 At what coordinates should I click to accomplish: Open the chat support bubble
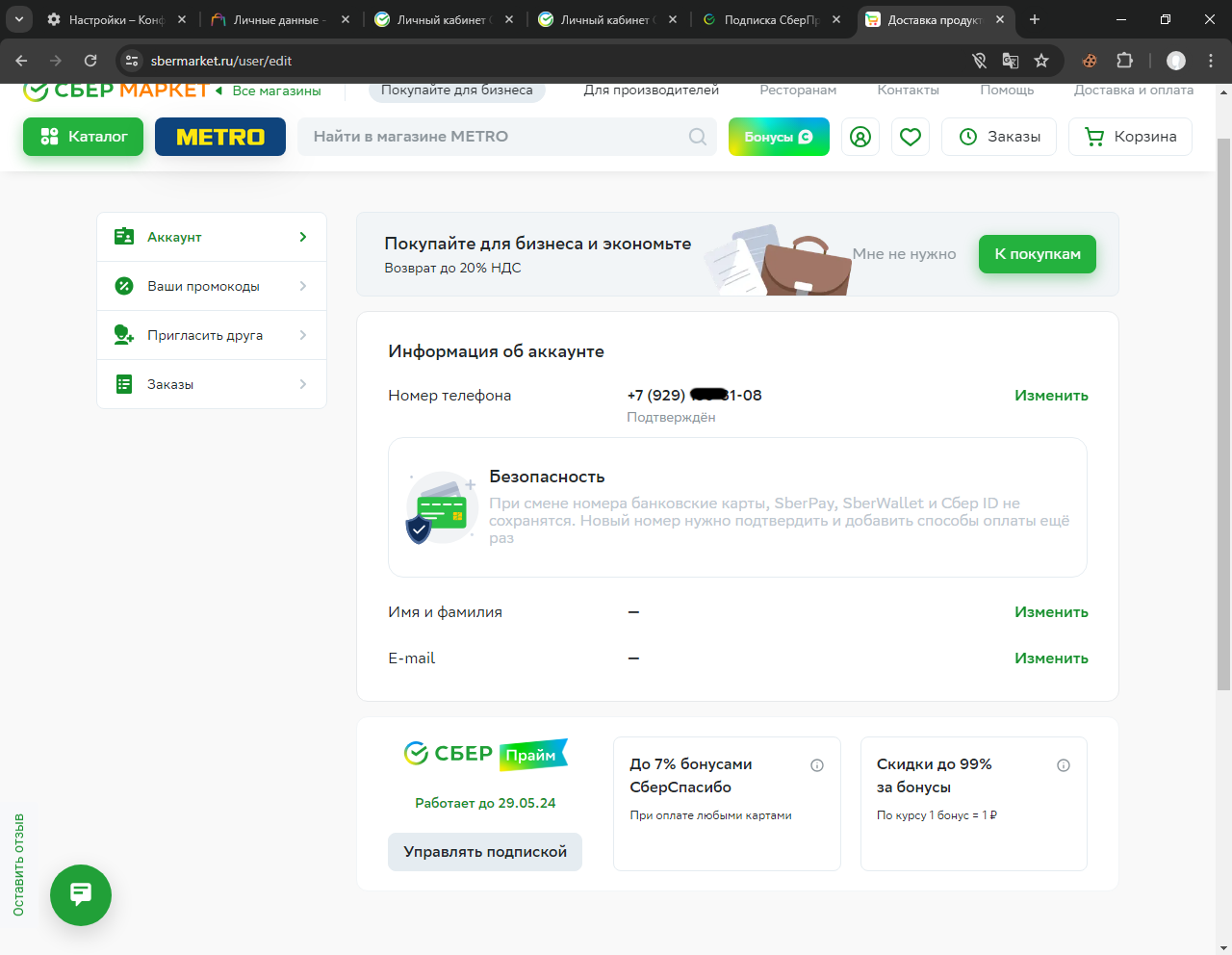tap(81, 895)
